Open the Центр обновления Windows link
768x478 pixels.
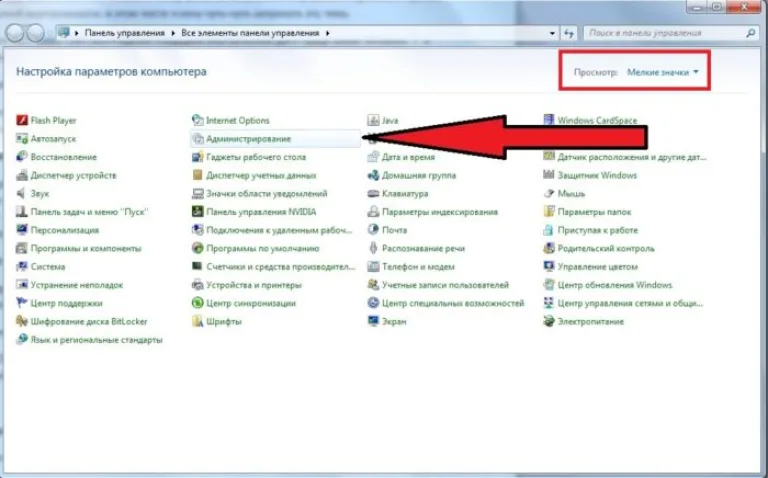[x=615, y=285]
